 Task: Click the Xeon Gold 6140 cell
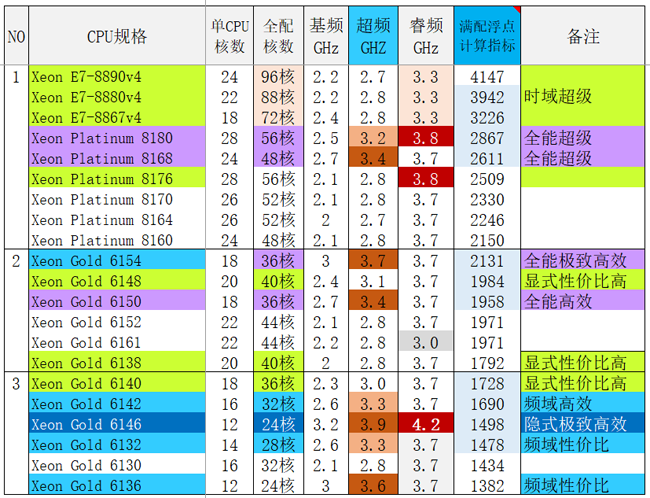117,383
